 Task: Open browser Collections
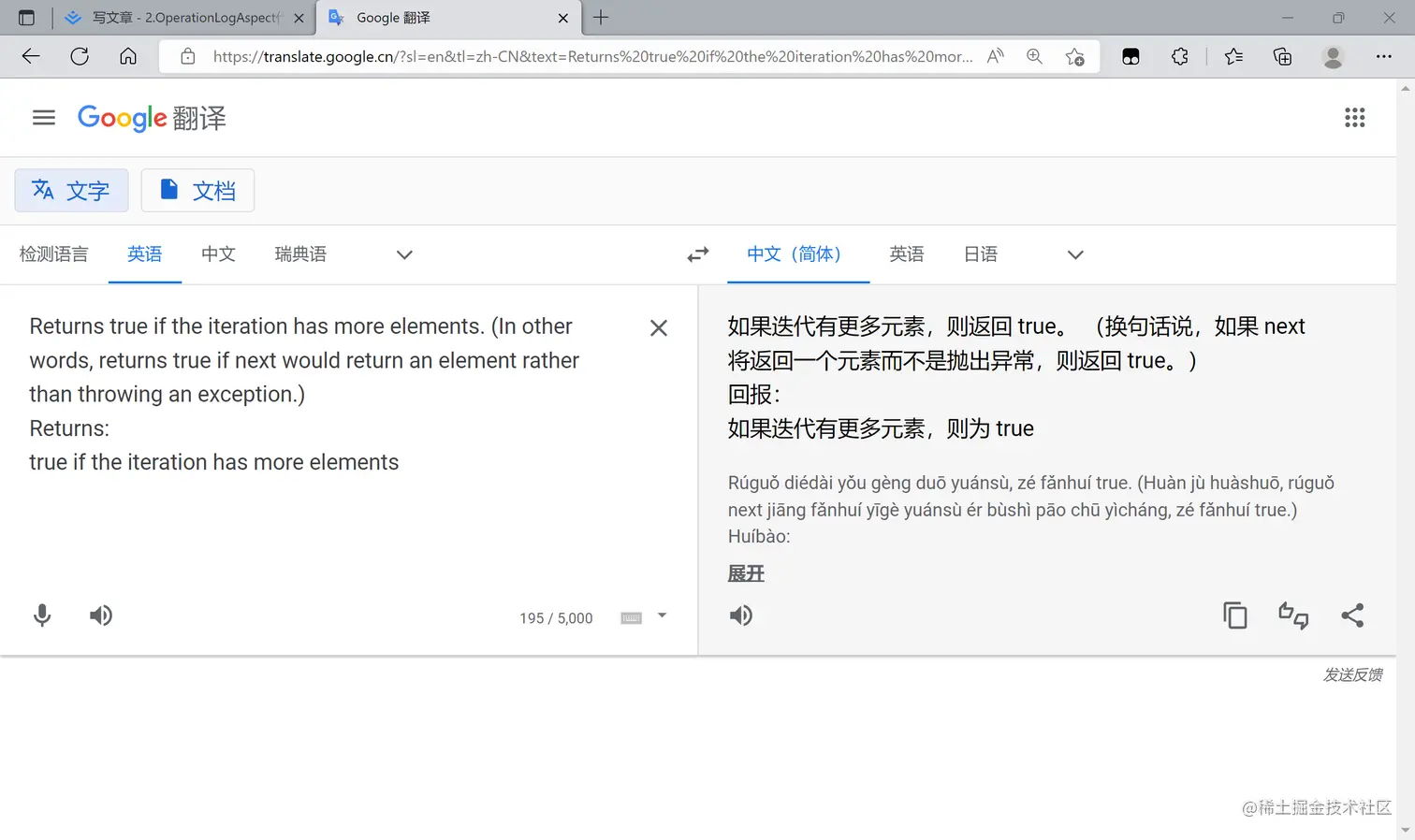coord(1283,56)
